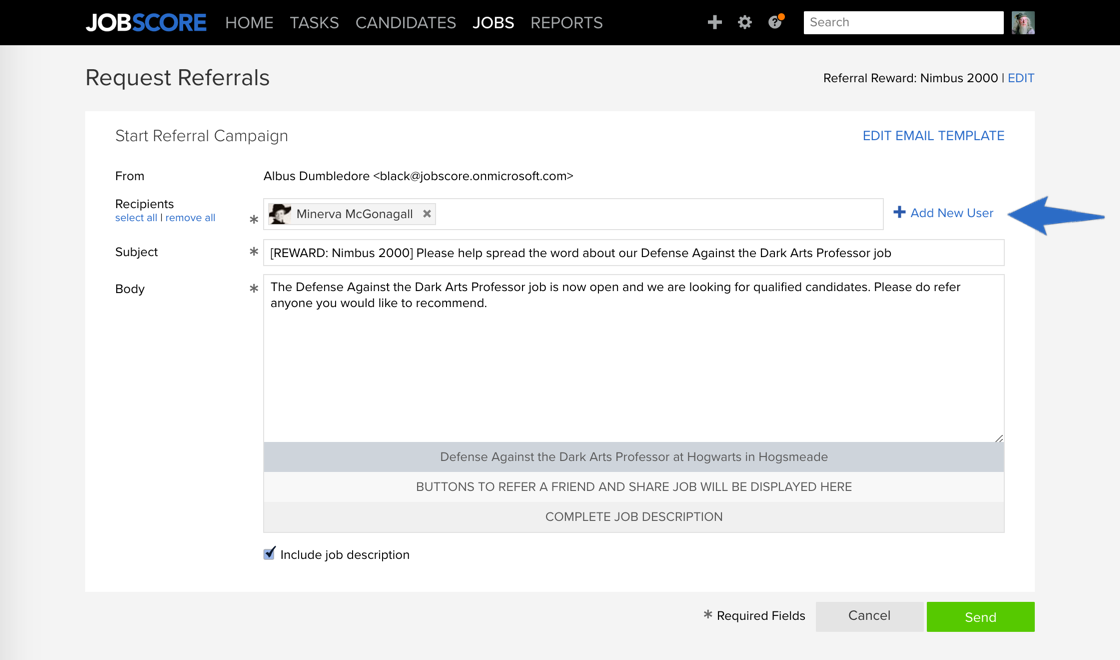This screenshot has width=1120, height=660.
Task: Open TASKS in navigation
Action: coord(314,23)
